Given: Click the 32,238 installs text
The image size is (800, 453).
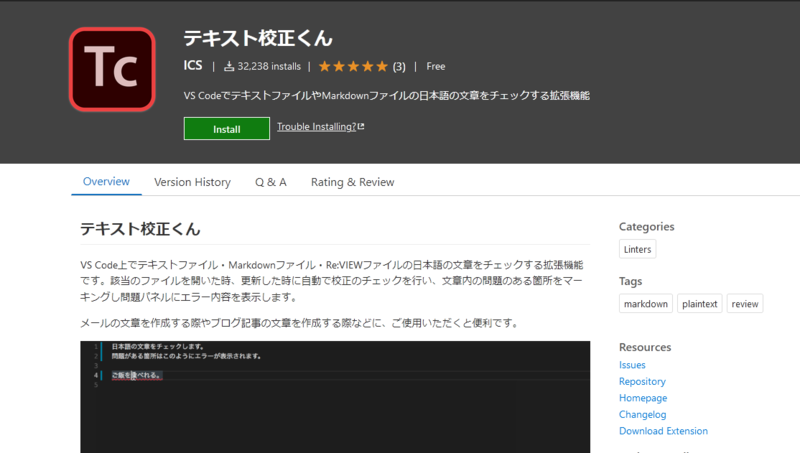Looking at the screenshot, I should click(269, 66).
